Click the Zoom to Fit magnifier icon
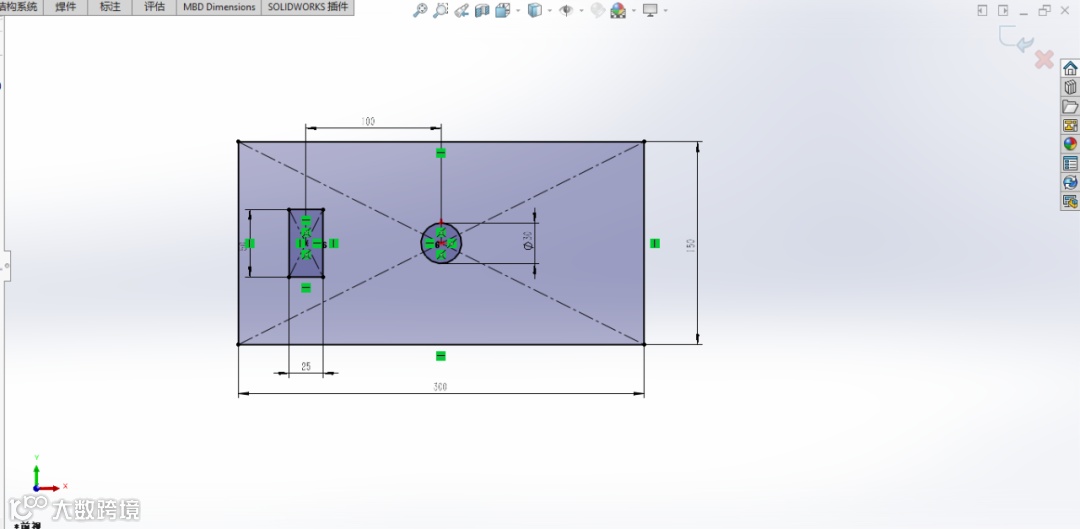The width and height of the screenshot is (1080, 529). click(x=419, y=10)
